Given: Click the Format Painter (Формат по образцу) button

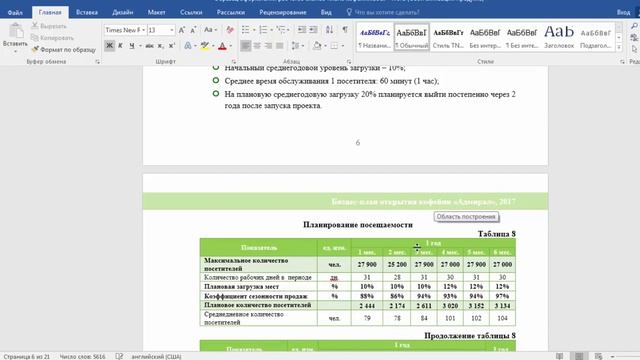Looking at the screenshot, I should coord(64,49).
